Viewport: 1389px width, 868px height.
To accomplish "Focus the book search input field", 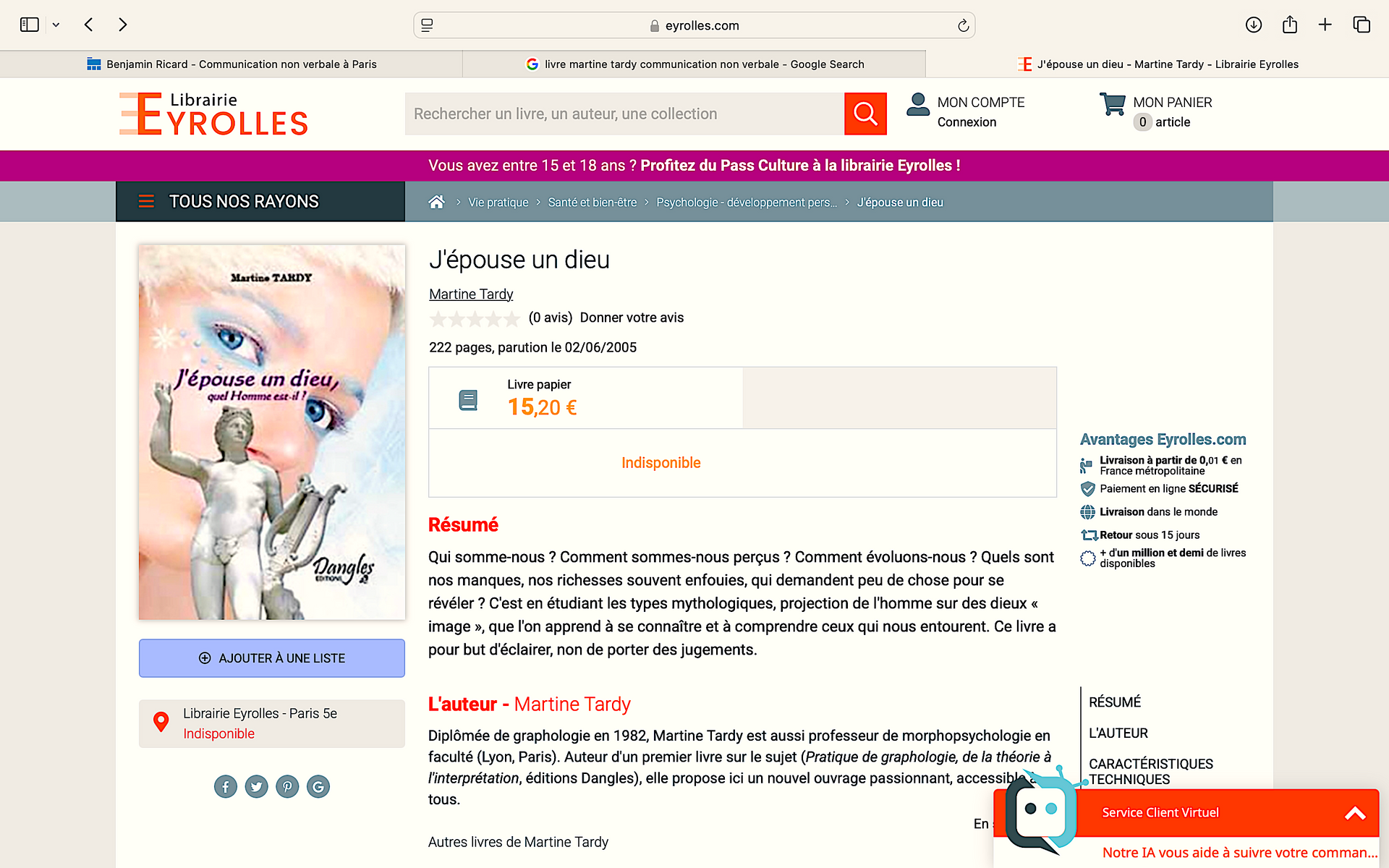I will click(x=624, y=114).
